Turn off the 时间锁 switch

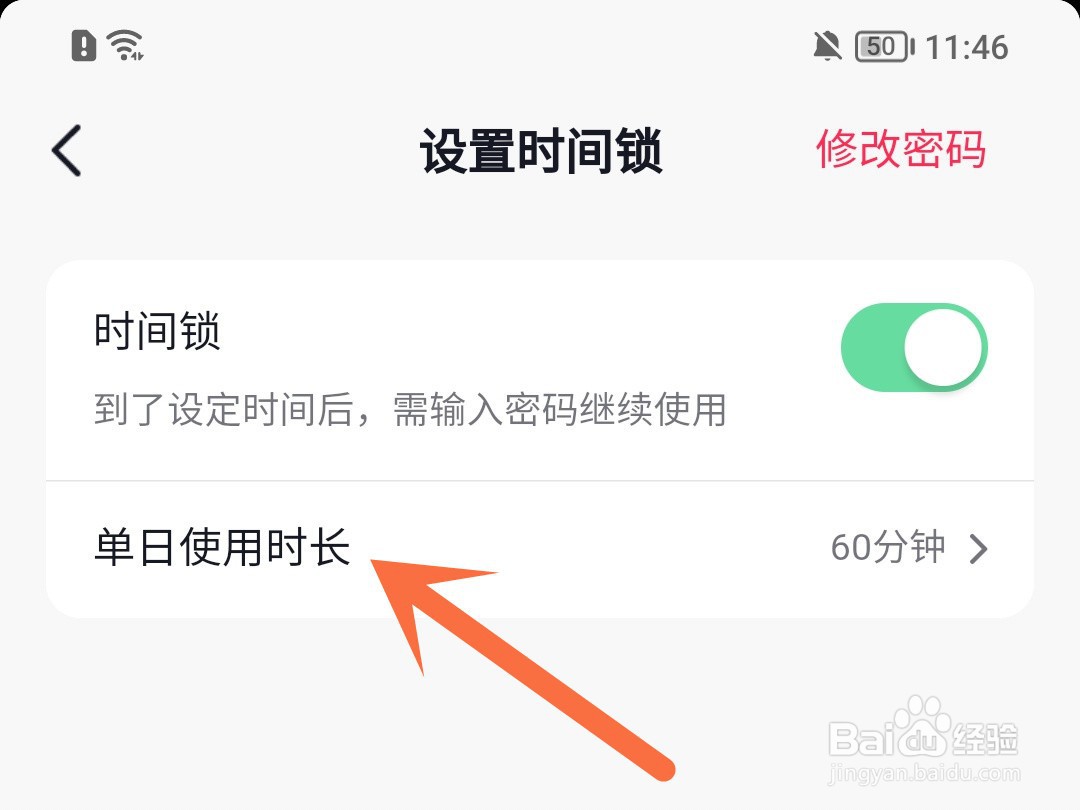pos(914,347)
